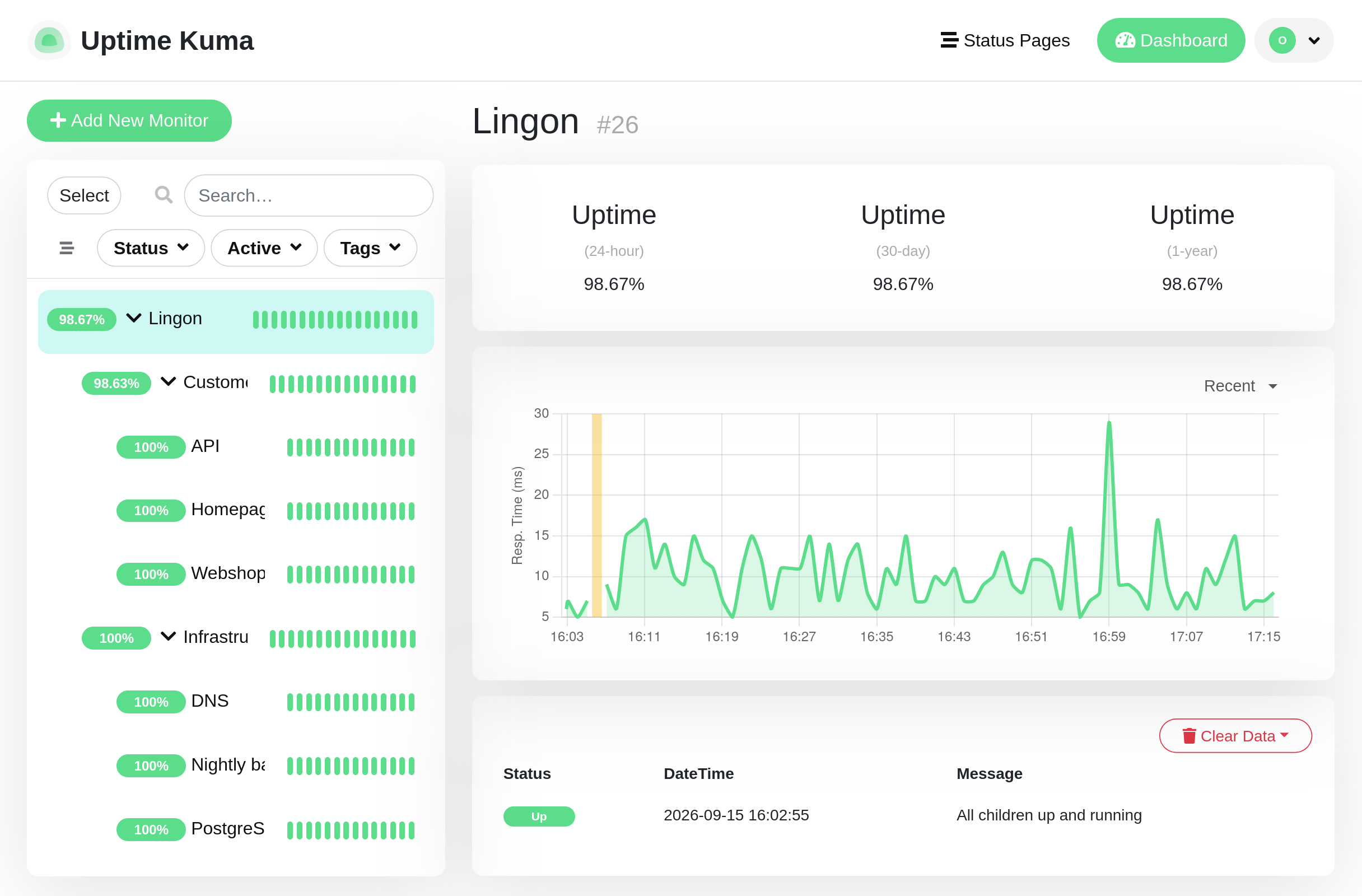The height and width of the screenshot is (896, 1362).
Task: Click the #26 monitor ID
Action: (x=618, y=125)
